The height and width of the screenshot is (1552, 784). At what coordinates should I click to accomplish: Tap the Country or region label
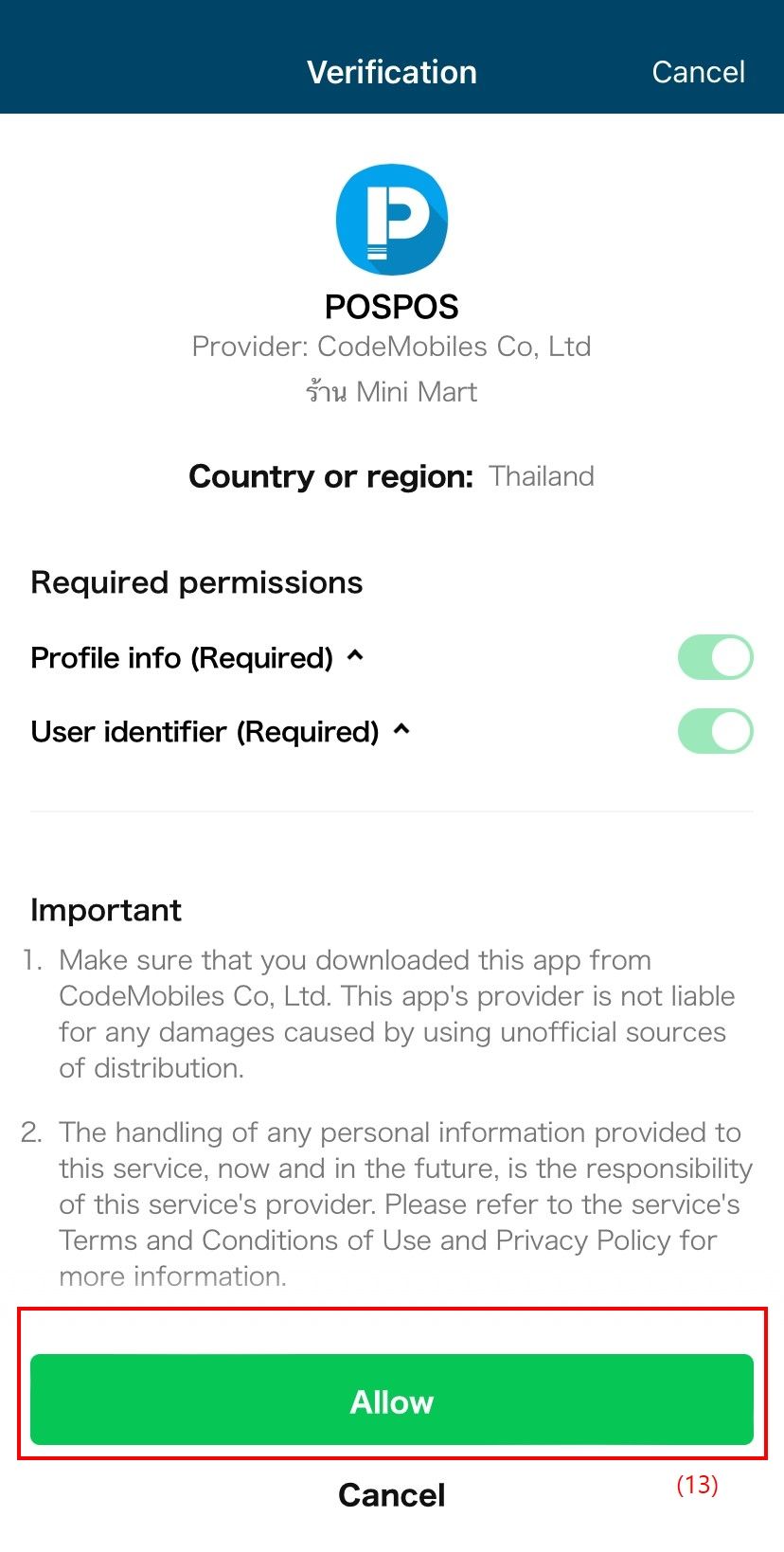[x=330, y=476]
